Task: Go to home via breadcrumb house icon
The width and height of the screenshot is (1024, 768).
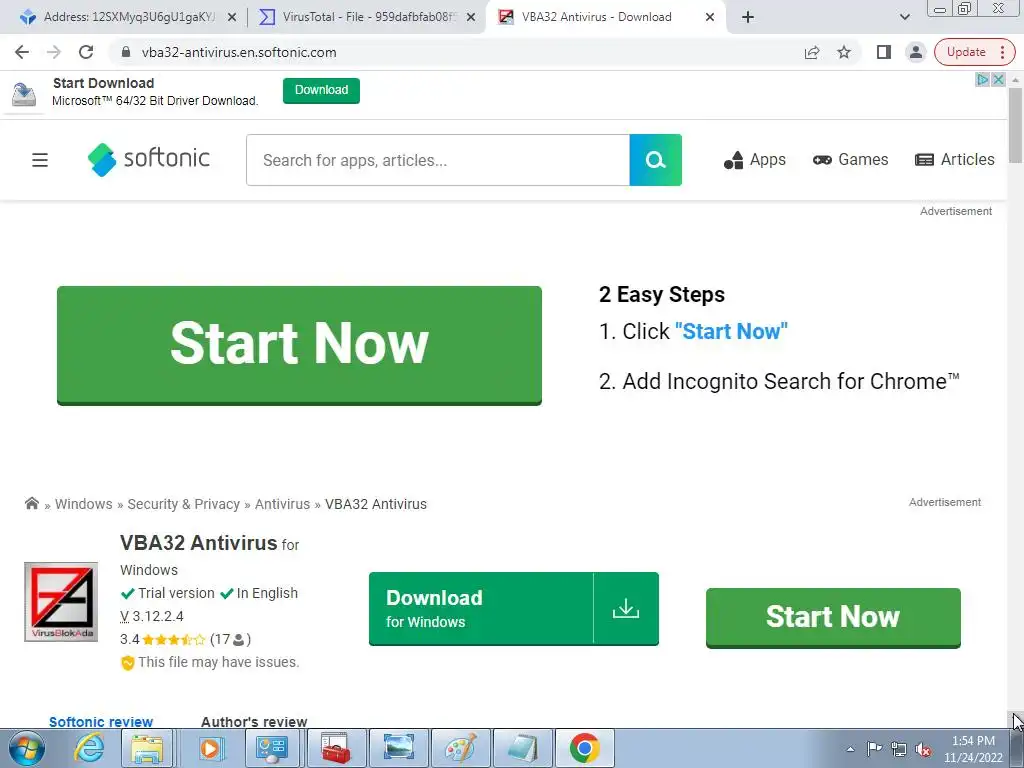Action: (31, 503)
